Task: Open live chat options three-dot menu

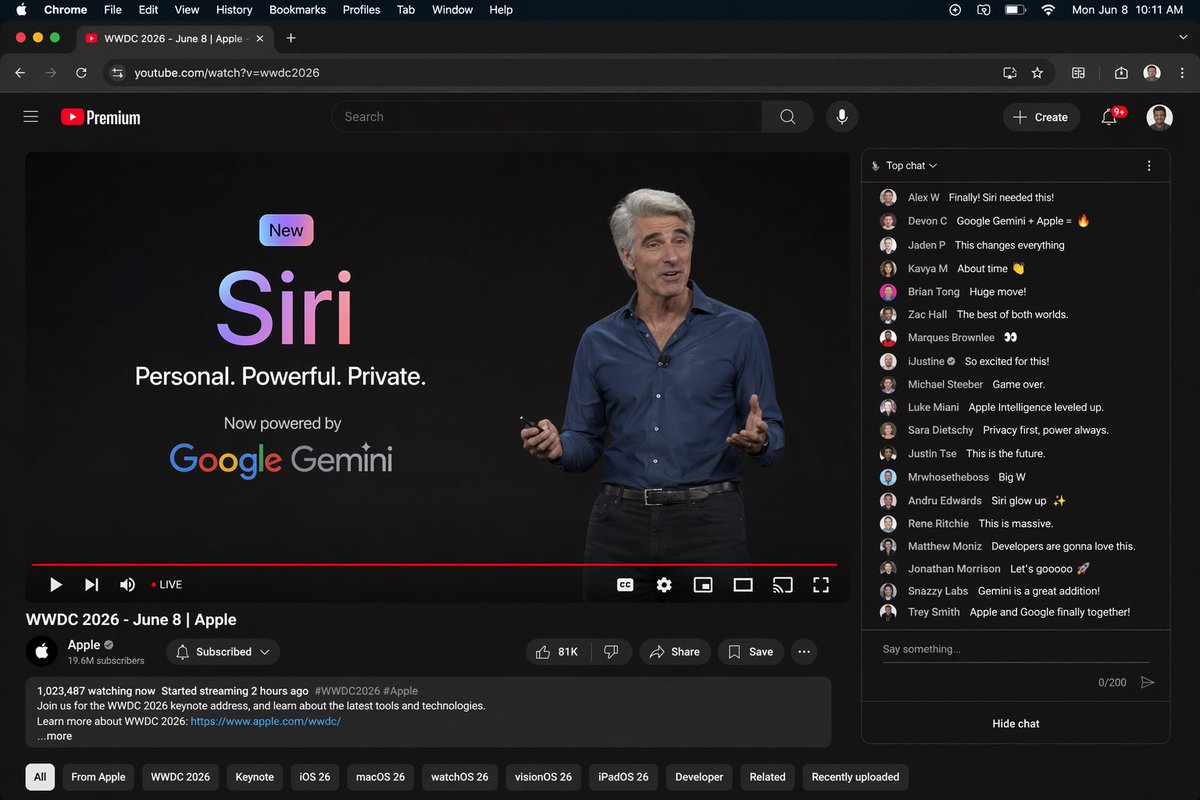Action: pos(1149,166)
